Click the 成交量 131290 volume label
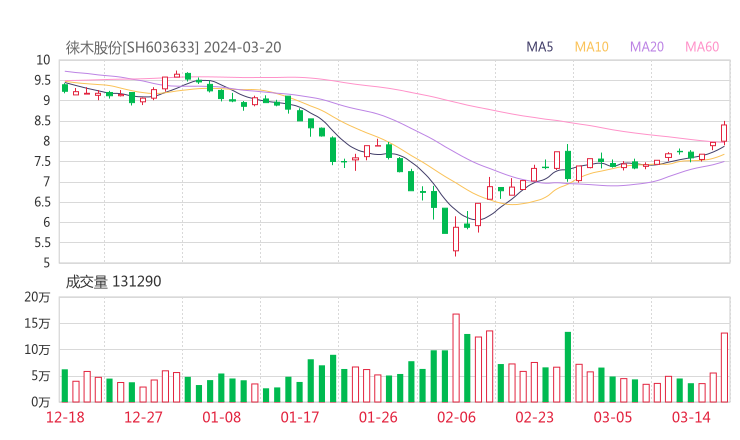The width and height of the screenshot is (740, 440). coord(113,282)
